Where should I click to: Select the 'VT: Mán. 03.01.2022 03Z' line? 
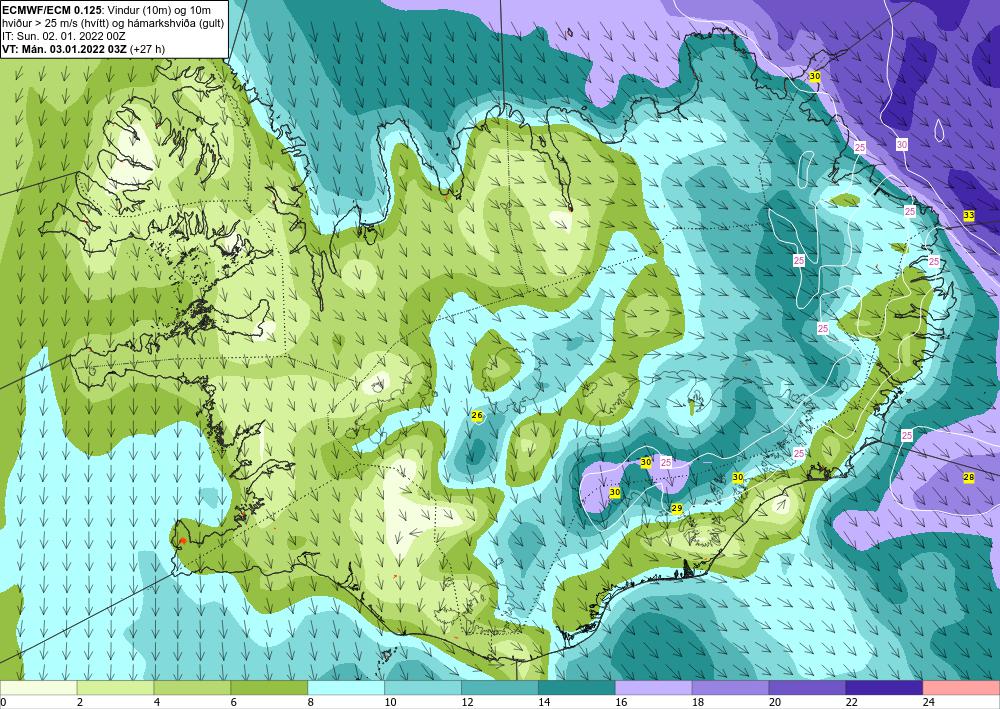(84, 49)
